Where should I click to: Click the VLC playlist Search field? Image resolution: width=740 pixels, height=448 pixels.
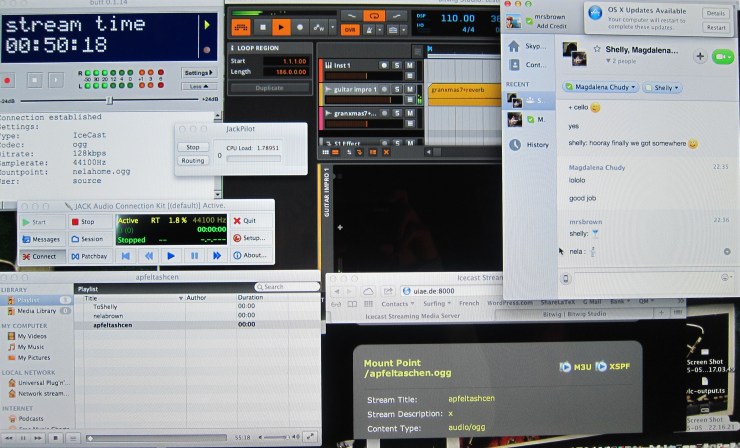(x=287, y=287)
